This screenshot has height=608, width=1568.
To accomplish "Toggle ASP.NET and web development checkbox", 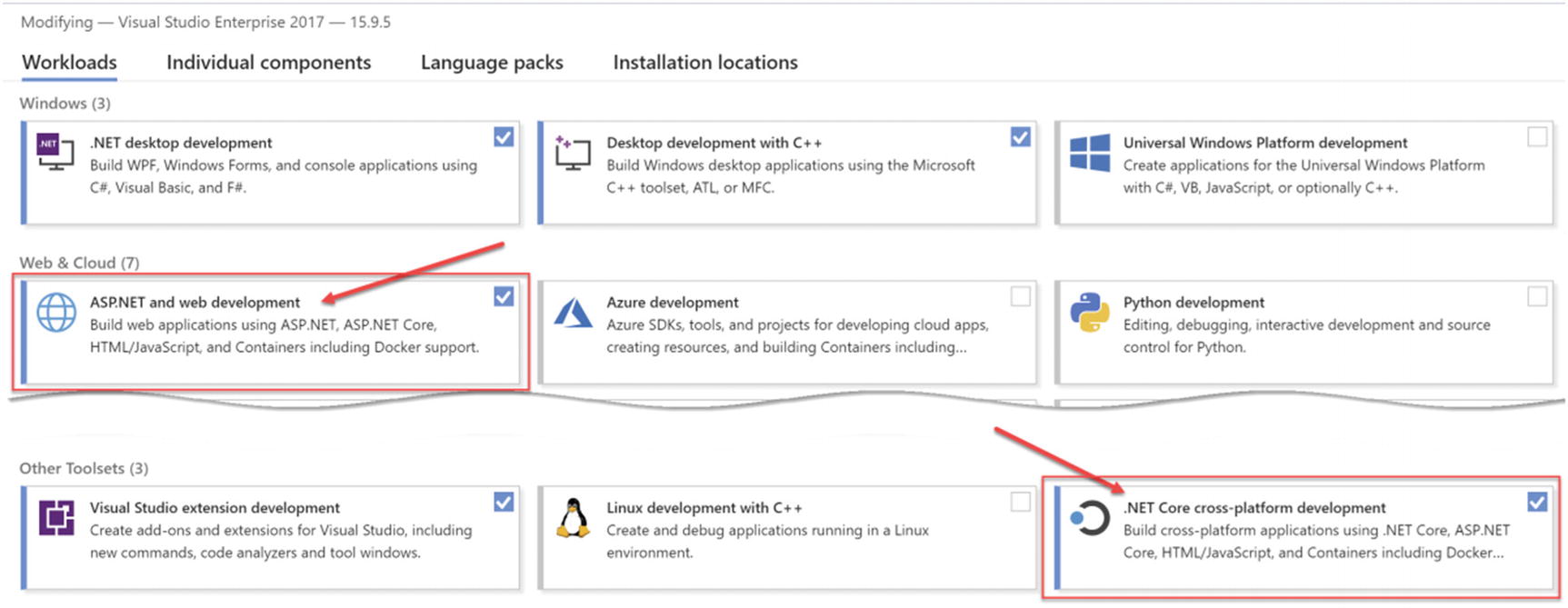I will [x=504, y=296].
